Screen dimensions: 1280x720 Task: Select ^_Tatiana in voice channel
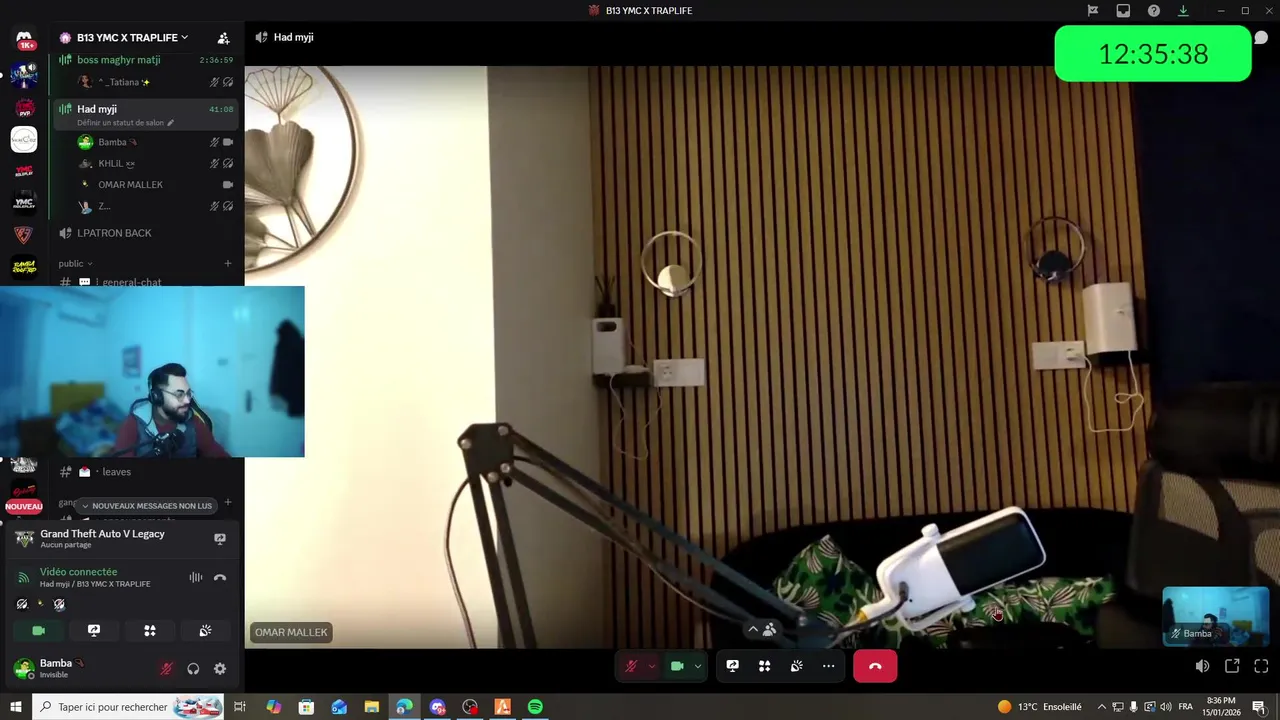pos(147,82)
